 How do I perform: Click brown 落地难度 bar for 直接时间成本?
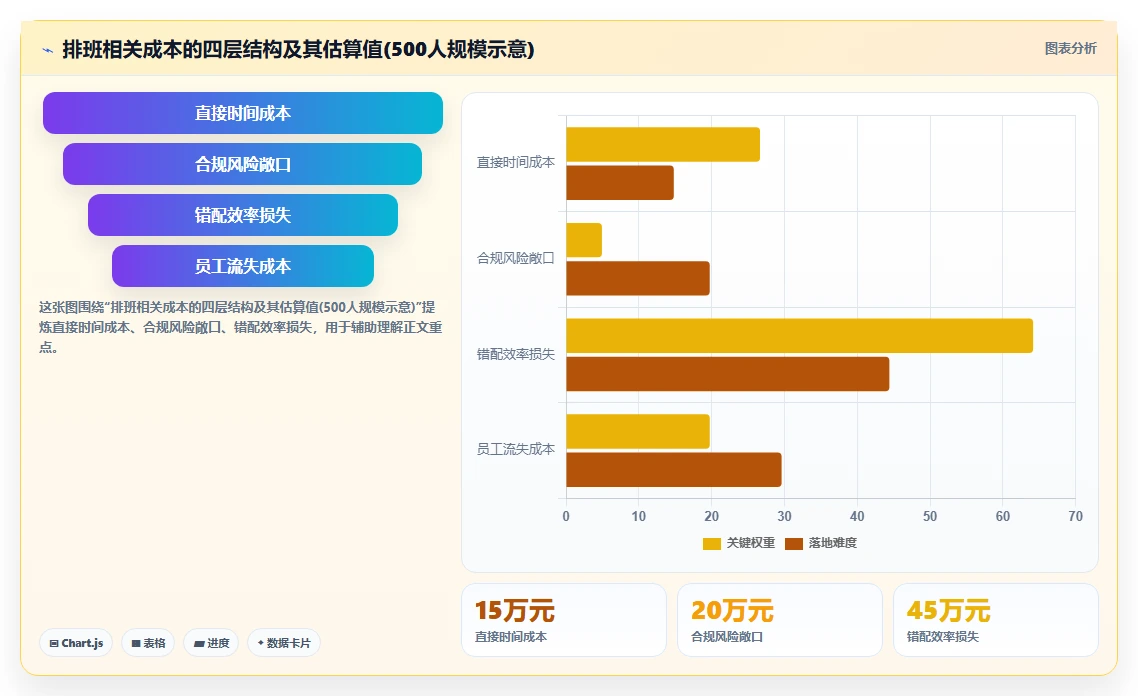(x=620, y=183)
